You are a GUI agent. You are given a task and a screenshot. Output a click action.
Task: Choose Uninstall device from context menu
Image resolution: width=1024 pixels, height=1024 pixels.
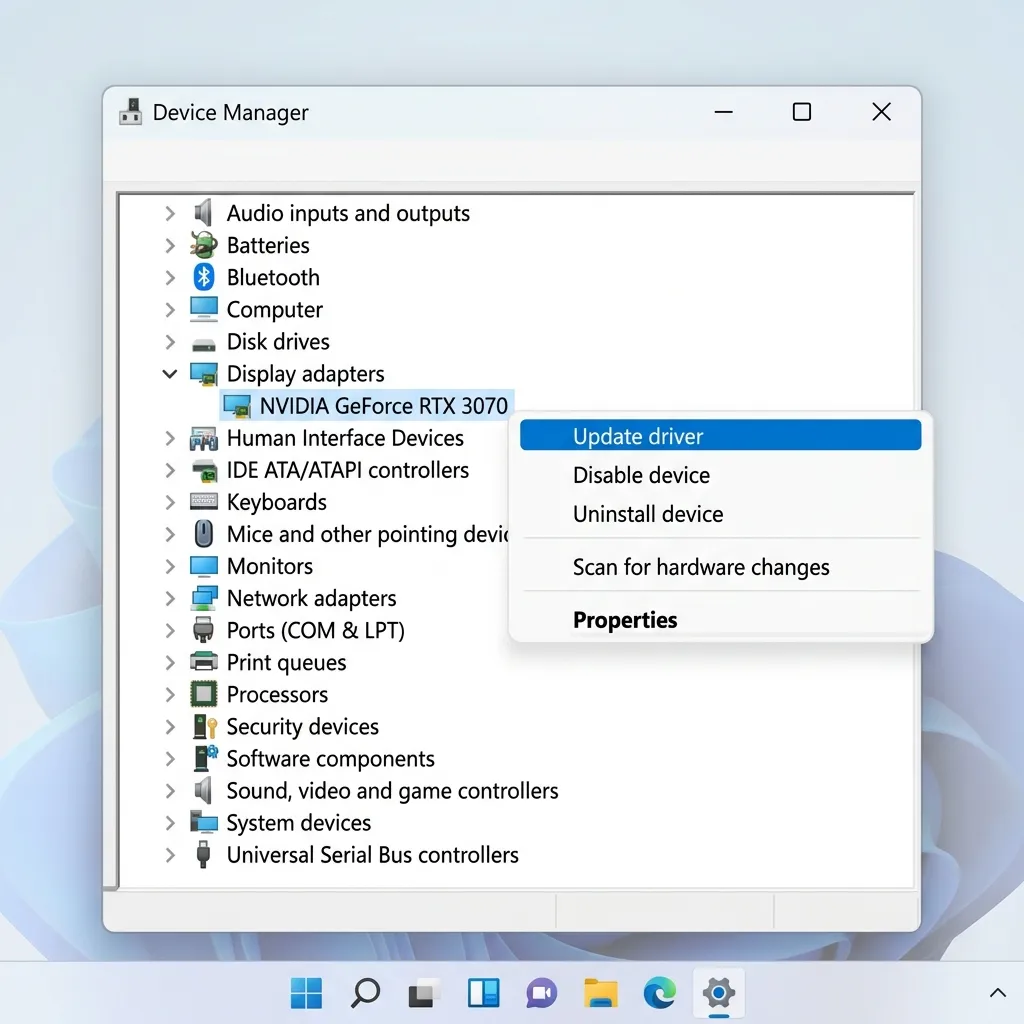coord(720,514)
